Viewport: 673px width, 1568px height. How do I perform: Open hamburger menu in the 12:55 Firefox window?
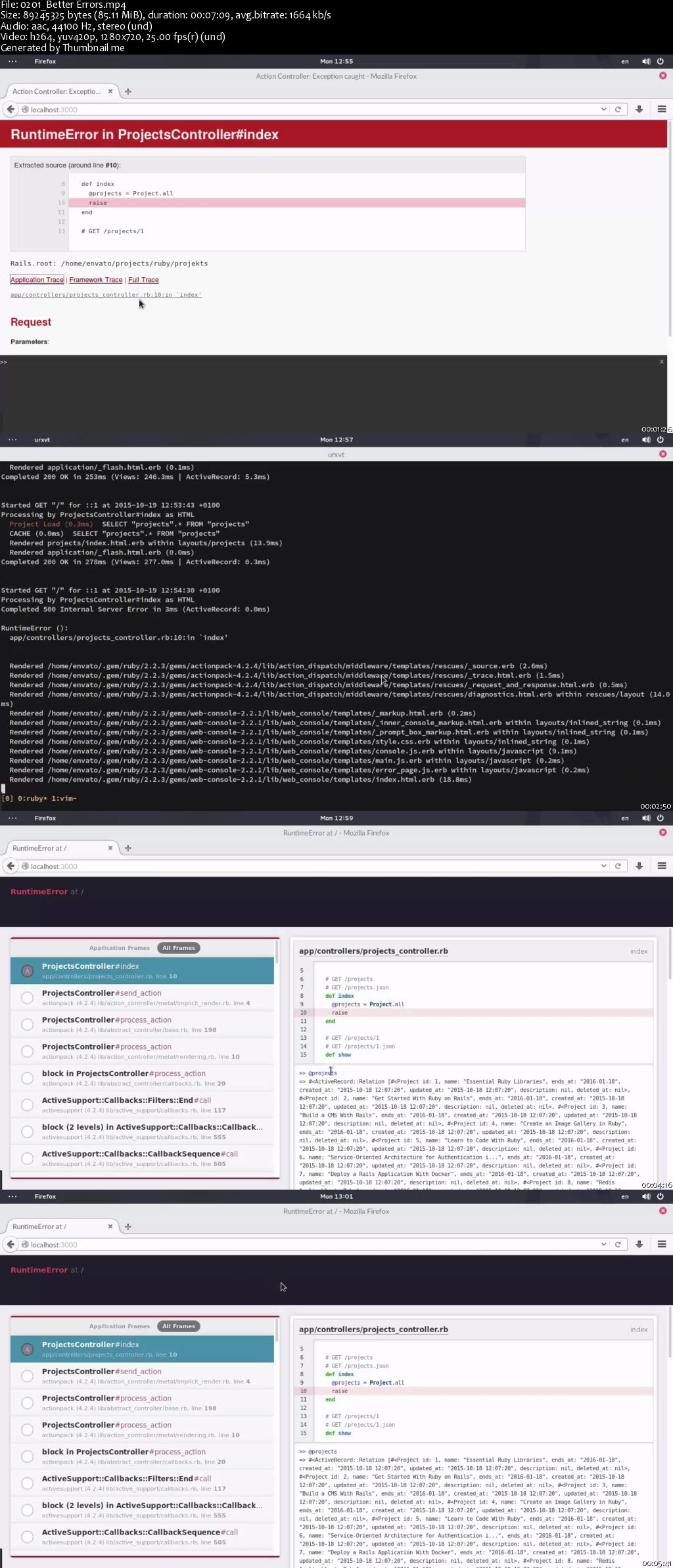point(662,109)
